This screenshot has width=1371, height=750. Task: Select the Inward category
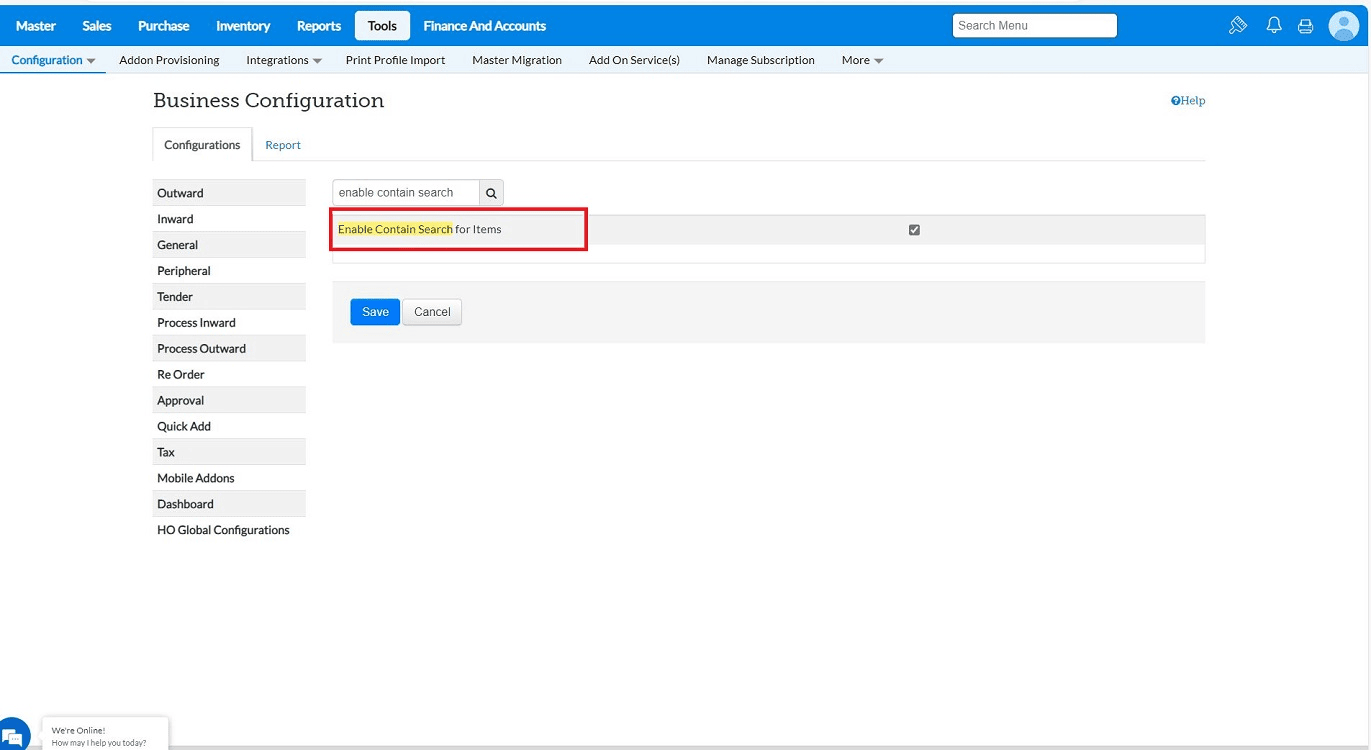[x=229, y=219]
